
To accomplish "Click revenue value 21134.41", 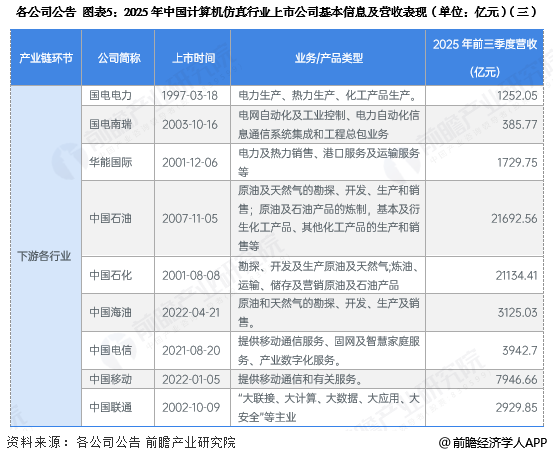I will (516, 276).
